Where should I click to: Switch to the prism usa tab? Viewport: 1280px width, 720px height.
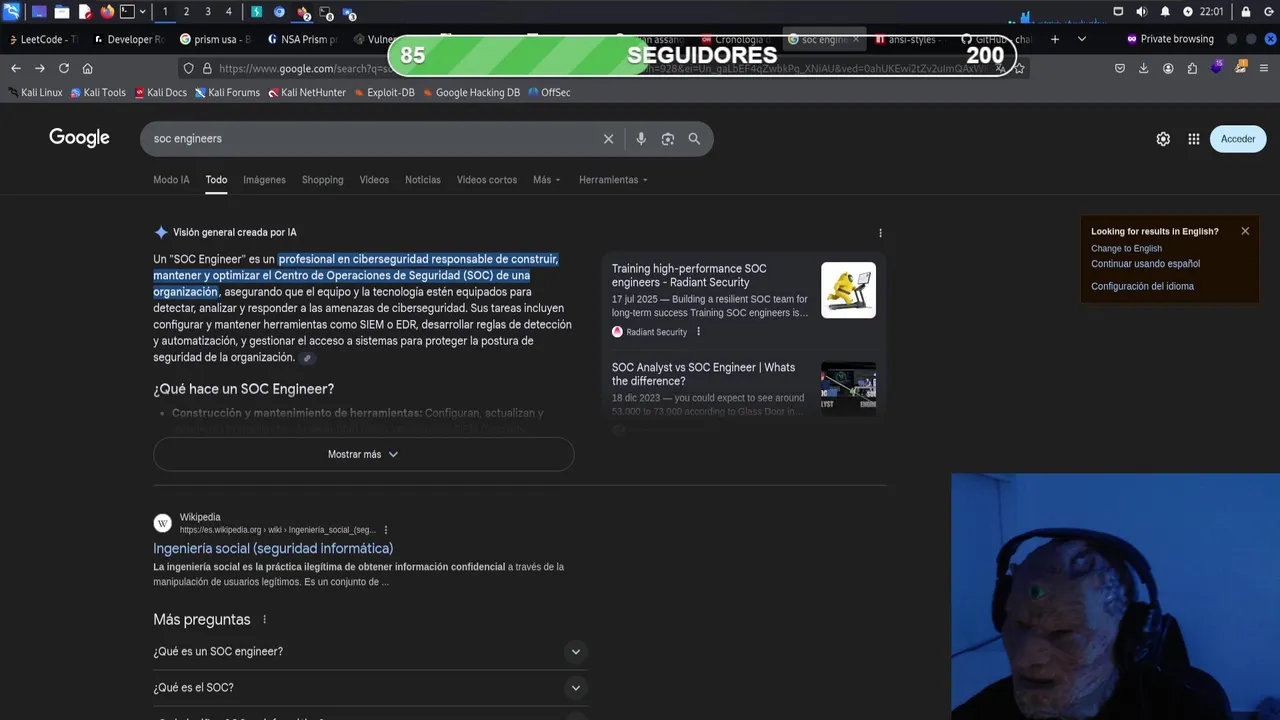pos(215,39)
